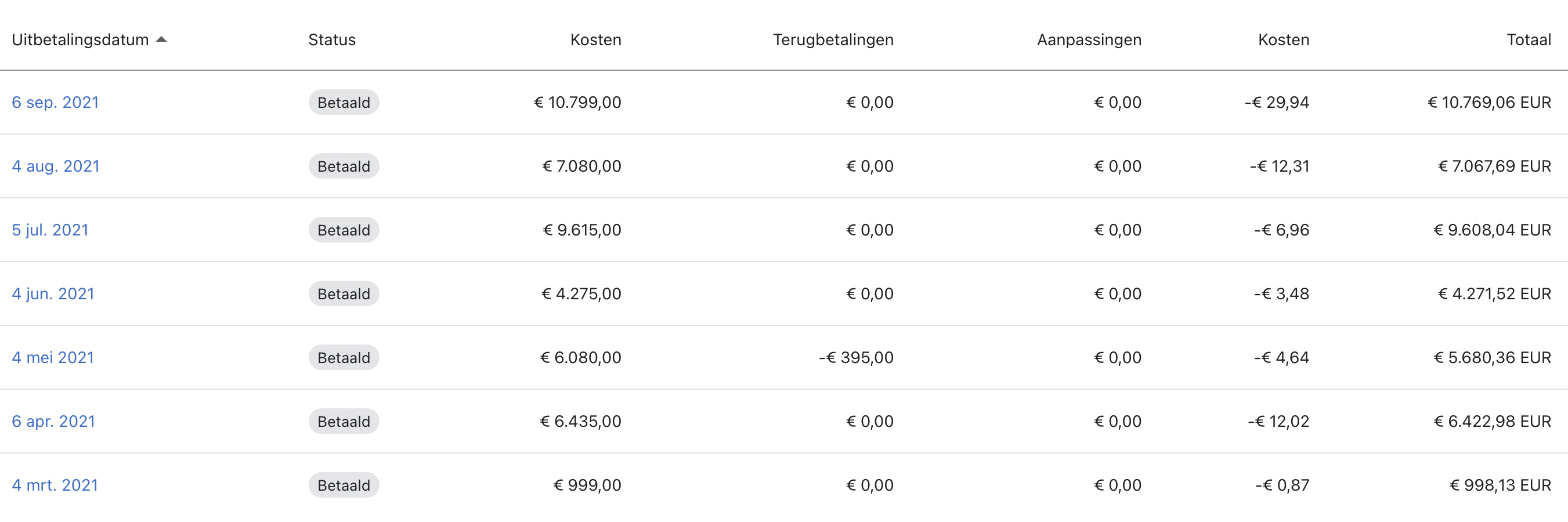The width and height of the screenshot is (1568, 522).
Task: Sort by Uitbetalingsdatum column header
Action: [80, 39]
